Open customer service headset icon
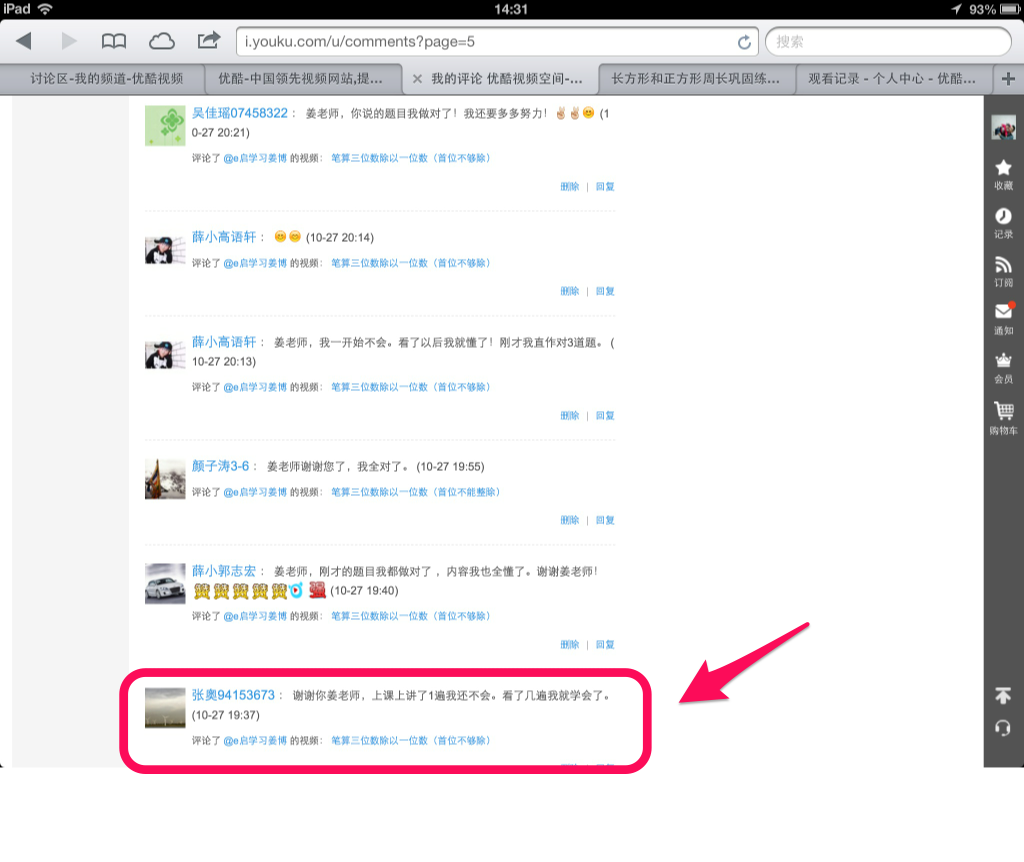This screenshot has height=862, width=1024. pyautogui.click(x=1003, y=727)
